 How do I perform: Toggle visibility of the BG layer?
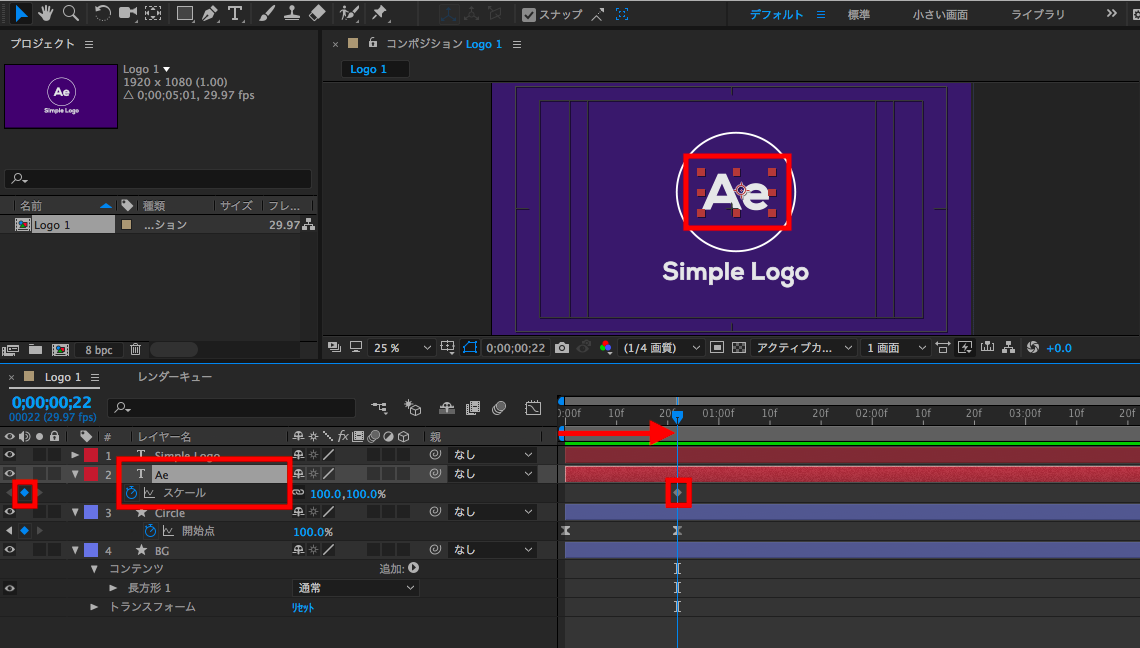(x=10, y=550)
